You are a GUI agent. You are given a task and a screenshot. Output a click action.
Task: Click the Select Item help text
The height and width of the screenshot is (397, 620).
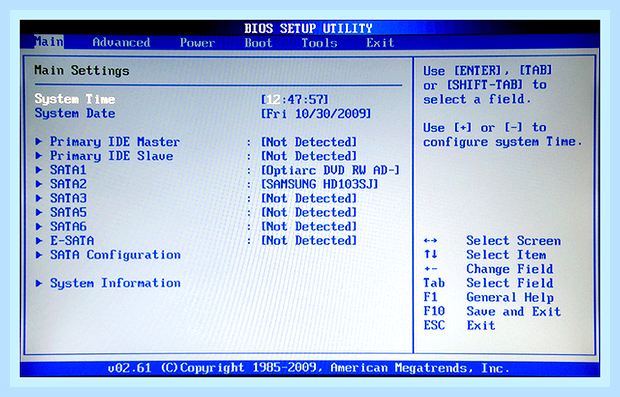506,255
